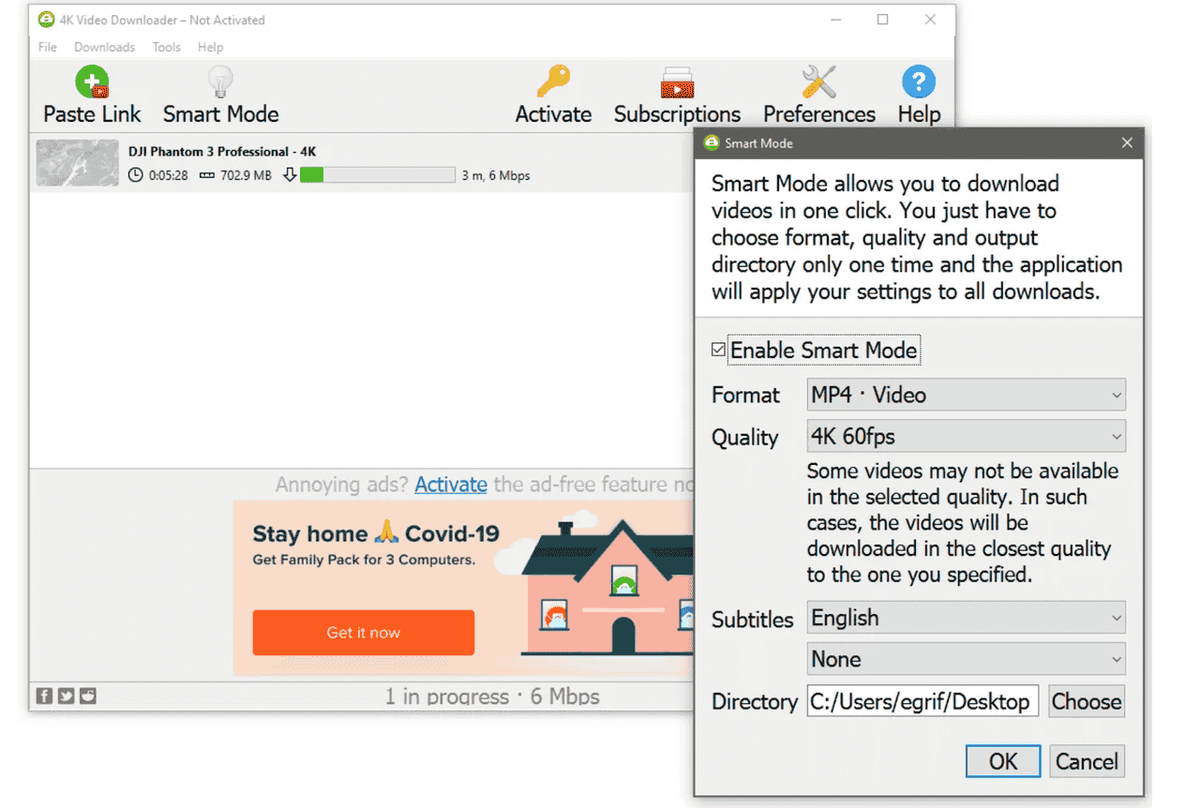Click the 0:05:28 duration text
The height and width of the screenshot is (808, 1200).
click(168, 175)
